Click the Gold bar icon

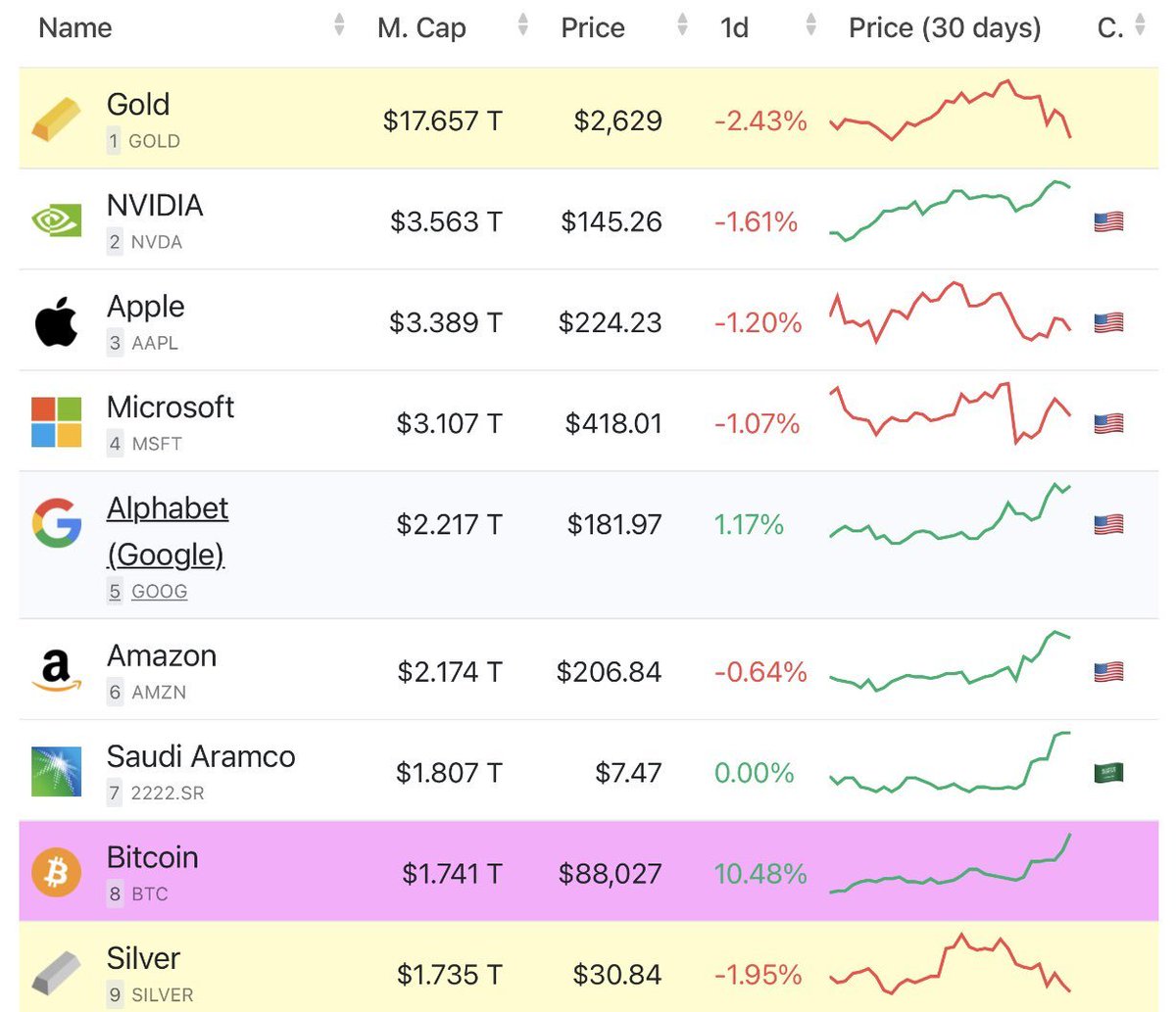point(57,120)
